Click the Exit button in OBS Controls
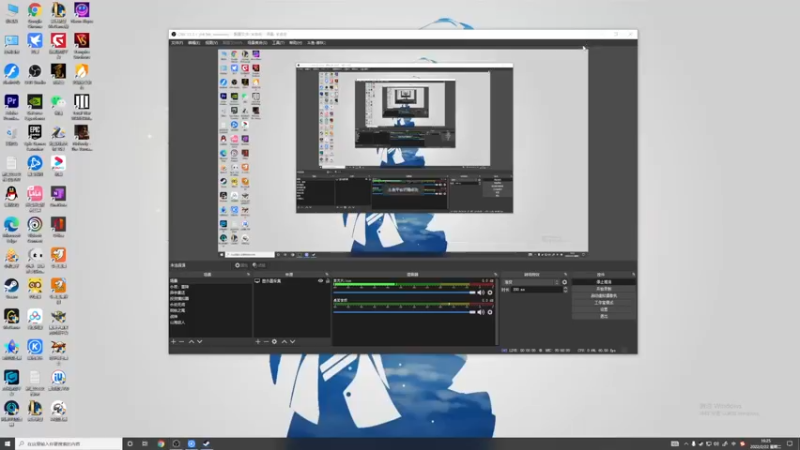Image resolution: width=800 pixels, height=450 pixels. tap(604, 316)
